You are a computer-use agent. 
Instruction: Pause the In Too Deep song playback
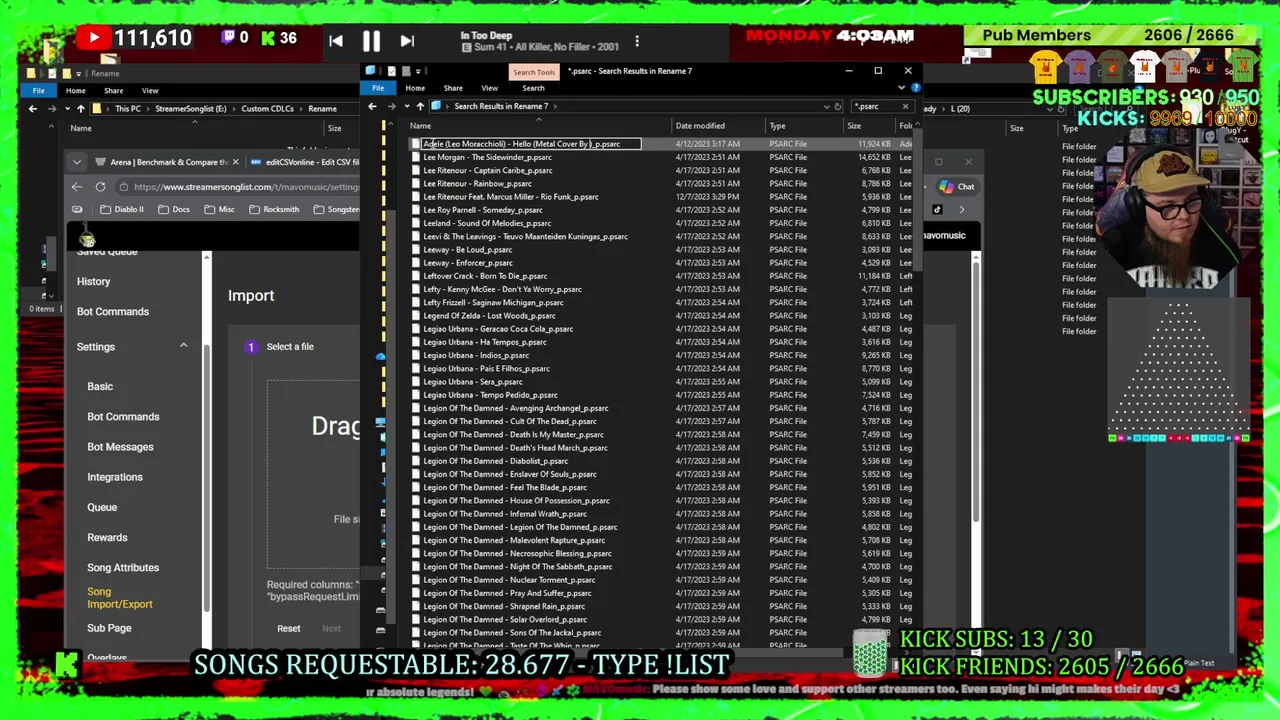pos(371,41)
